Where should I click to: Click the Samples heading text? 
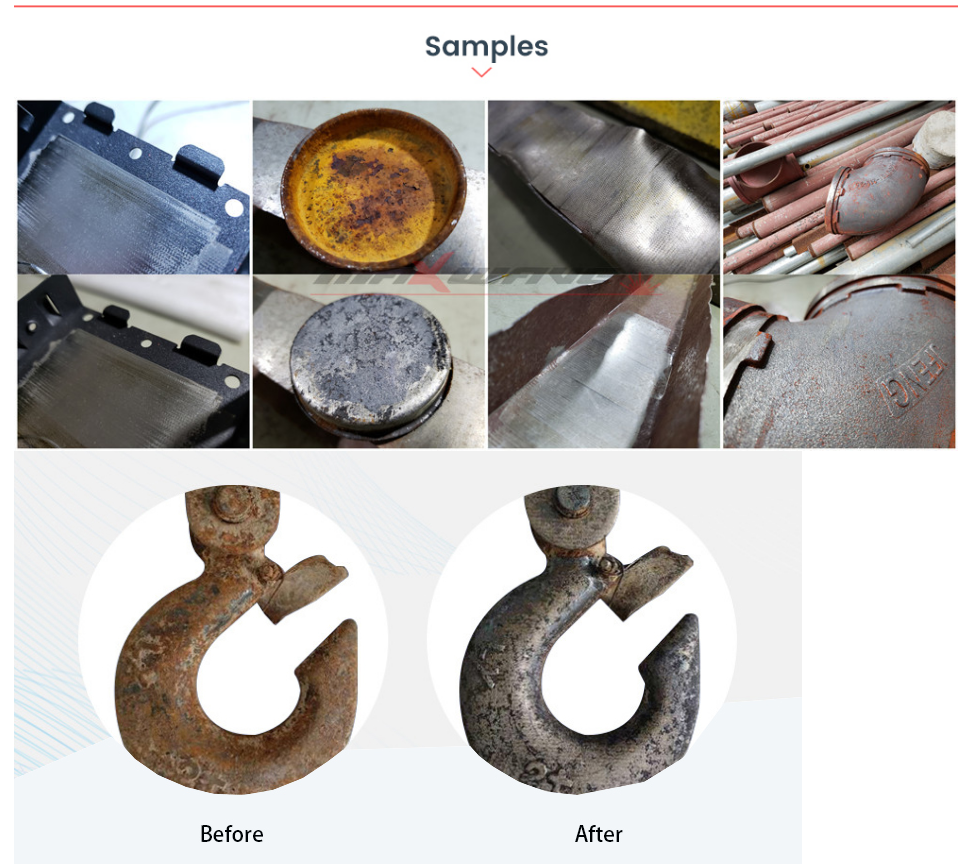(487, 46)
